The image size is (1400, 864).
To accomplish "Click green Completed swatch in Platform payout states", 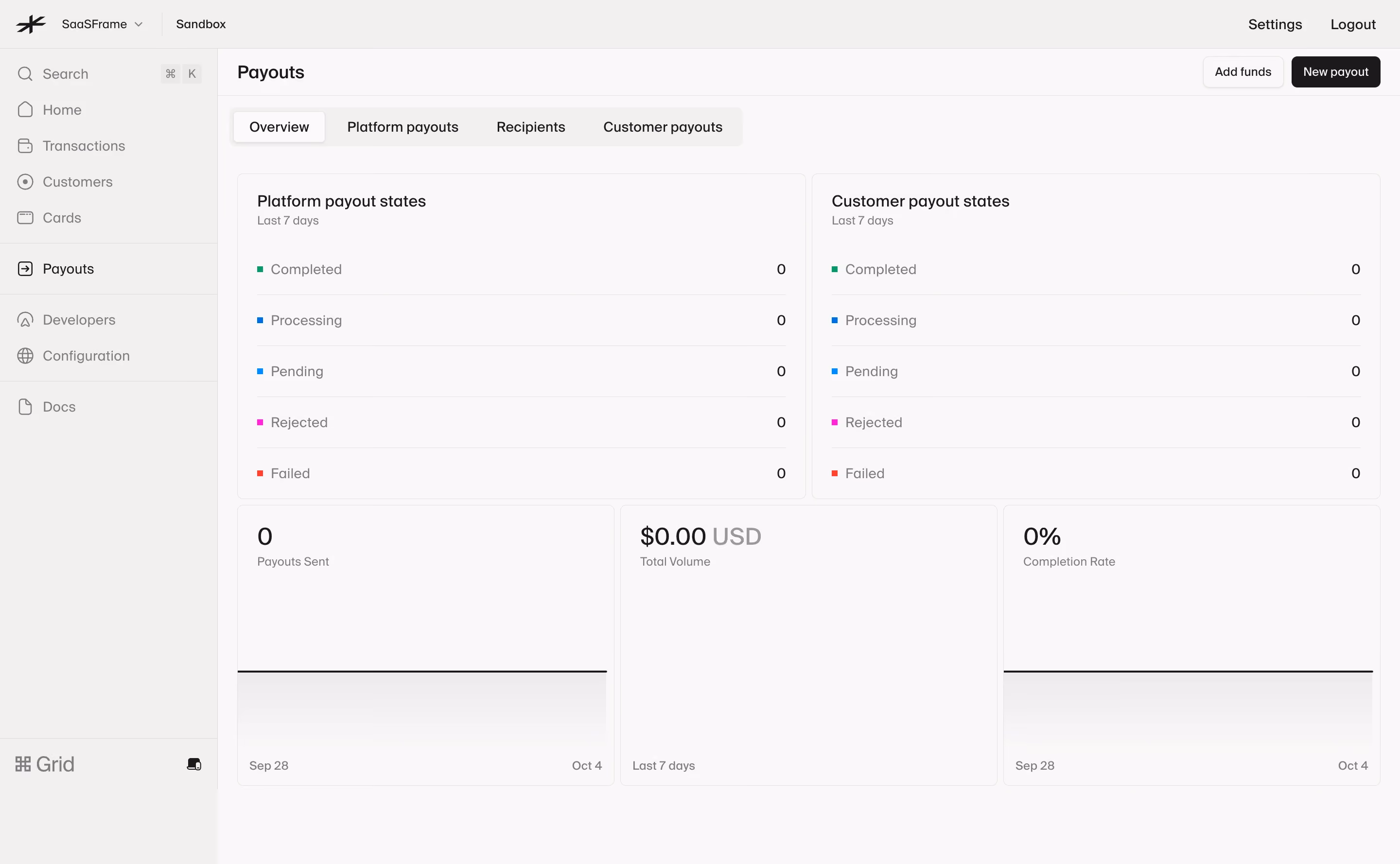I will click(260, 269).
